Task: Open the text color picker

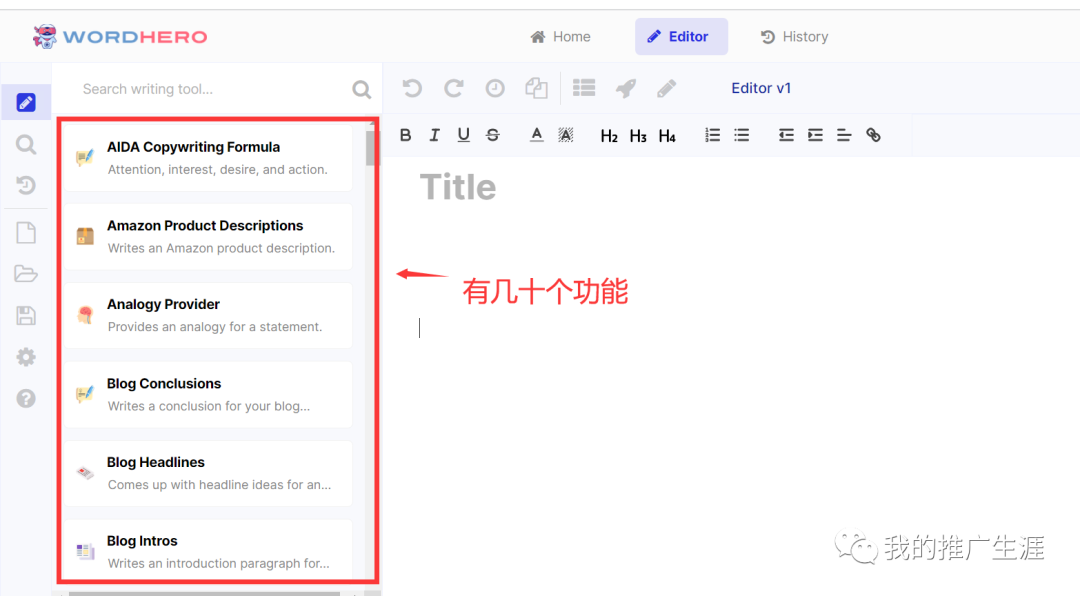Action: tap(537, 135)
